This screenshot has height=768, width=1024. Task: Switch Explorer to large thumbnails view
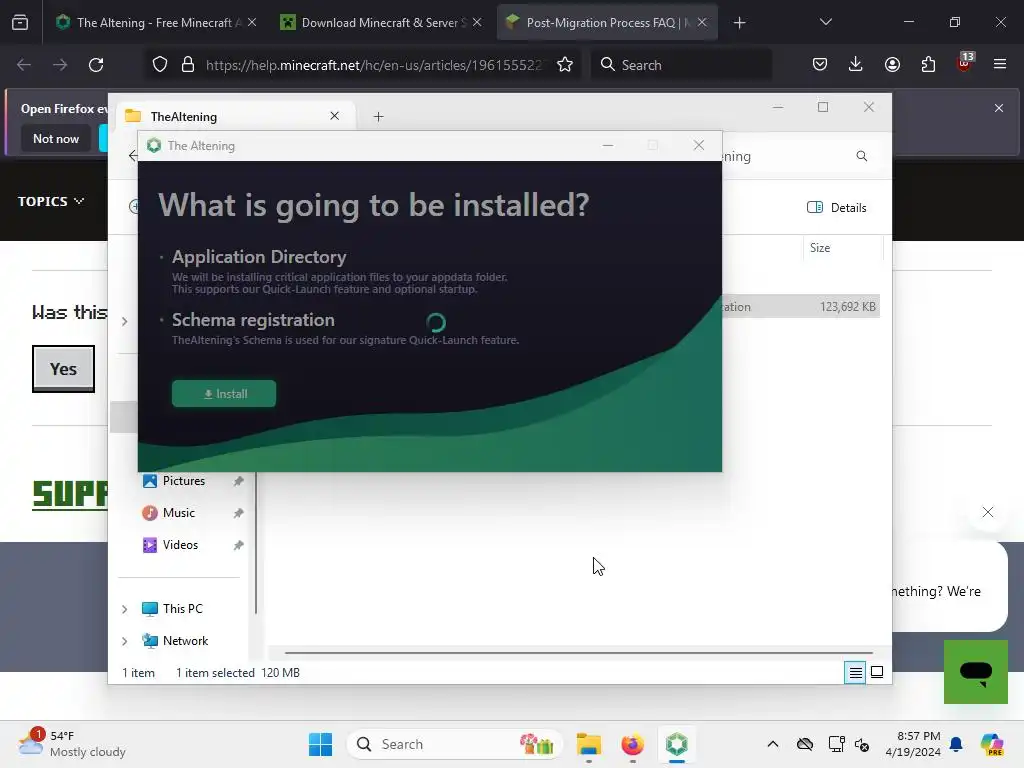877,672
